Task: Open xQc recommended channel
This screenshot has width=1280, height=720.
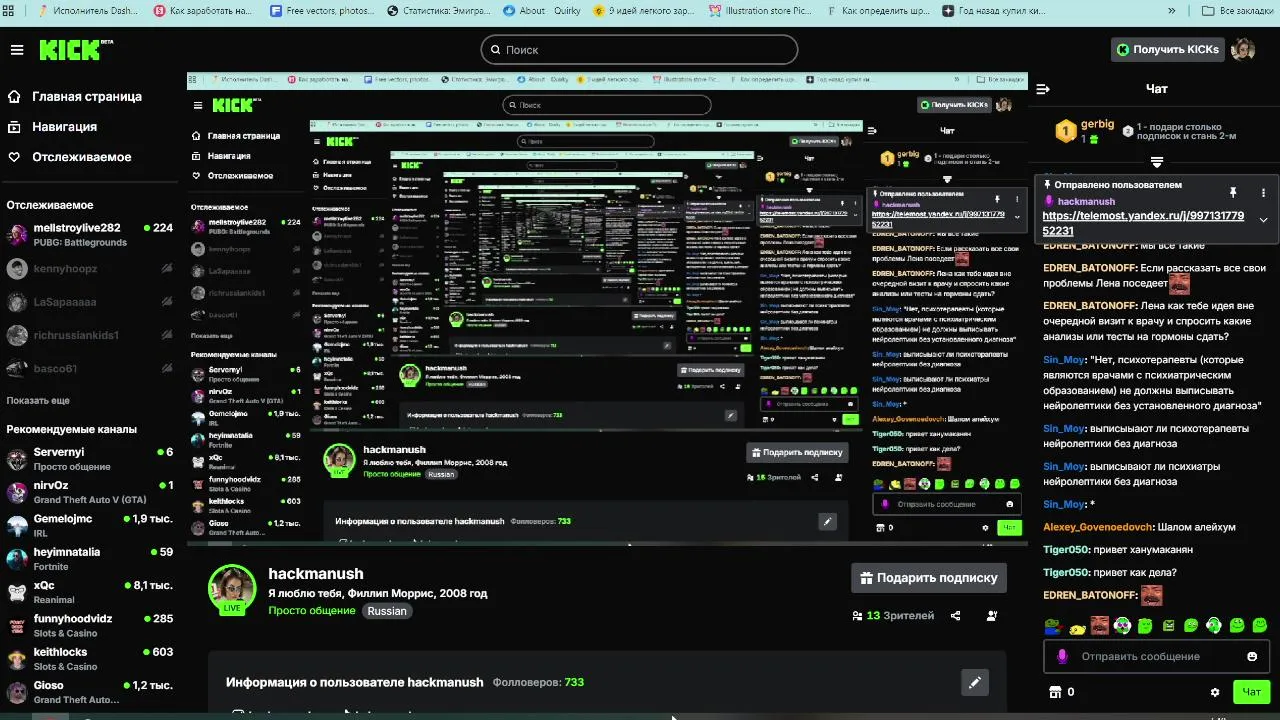Action: pos(90,592)
